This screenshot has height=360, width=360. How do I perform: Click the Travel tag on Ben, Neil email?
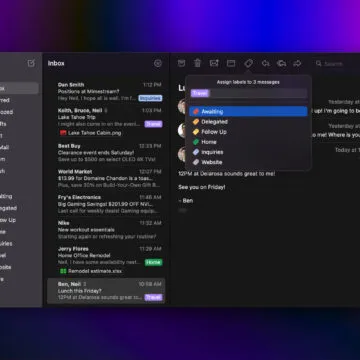[x=153, y=297]
